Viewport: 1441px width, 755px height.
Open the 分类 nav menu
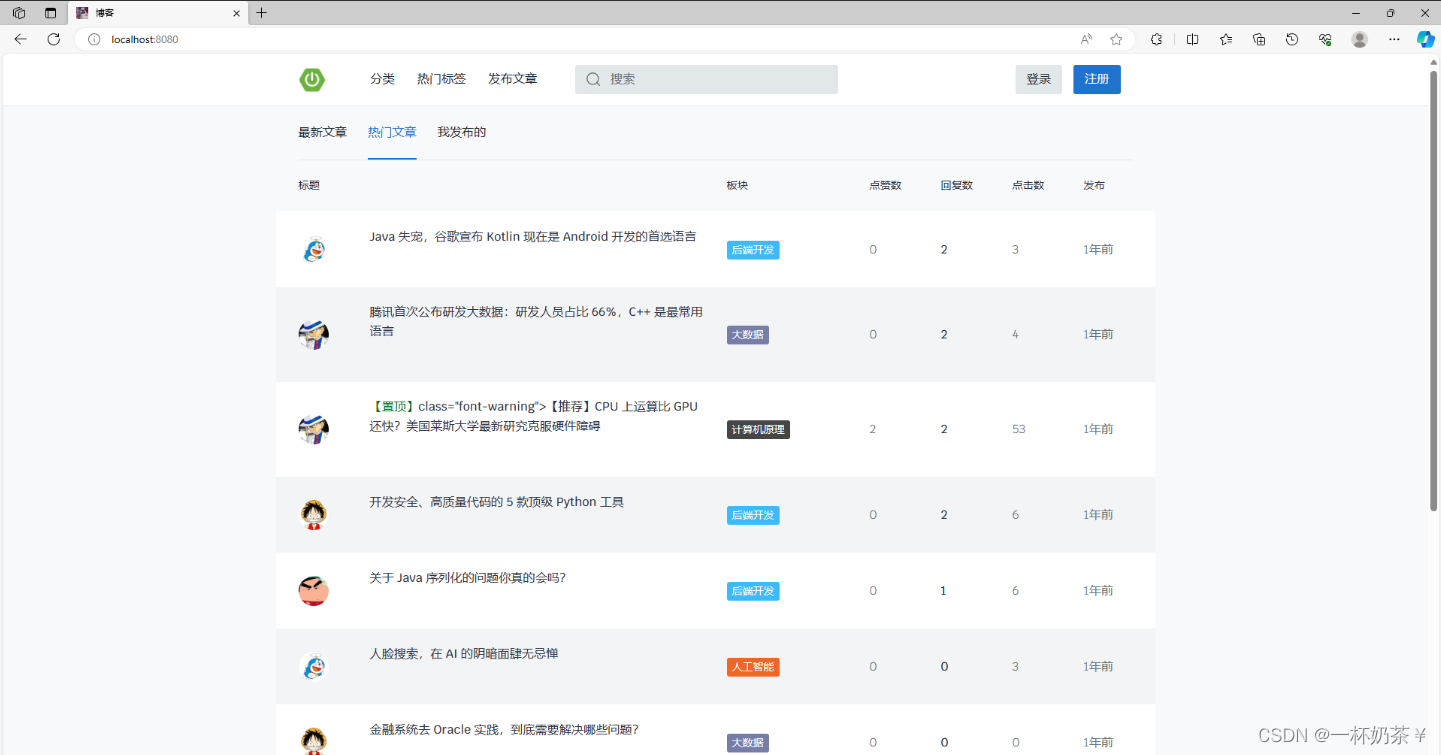coord(382,79)
